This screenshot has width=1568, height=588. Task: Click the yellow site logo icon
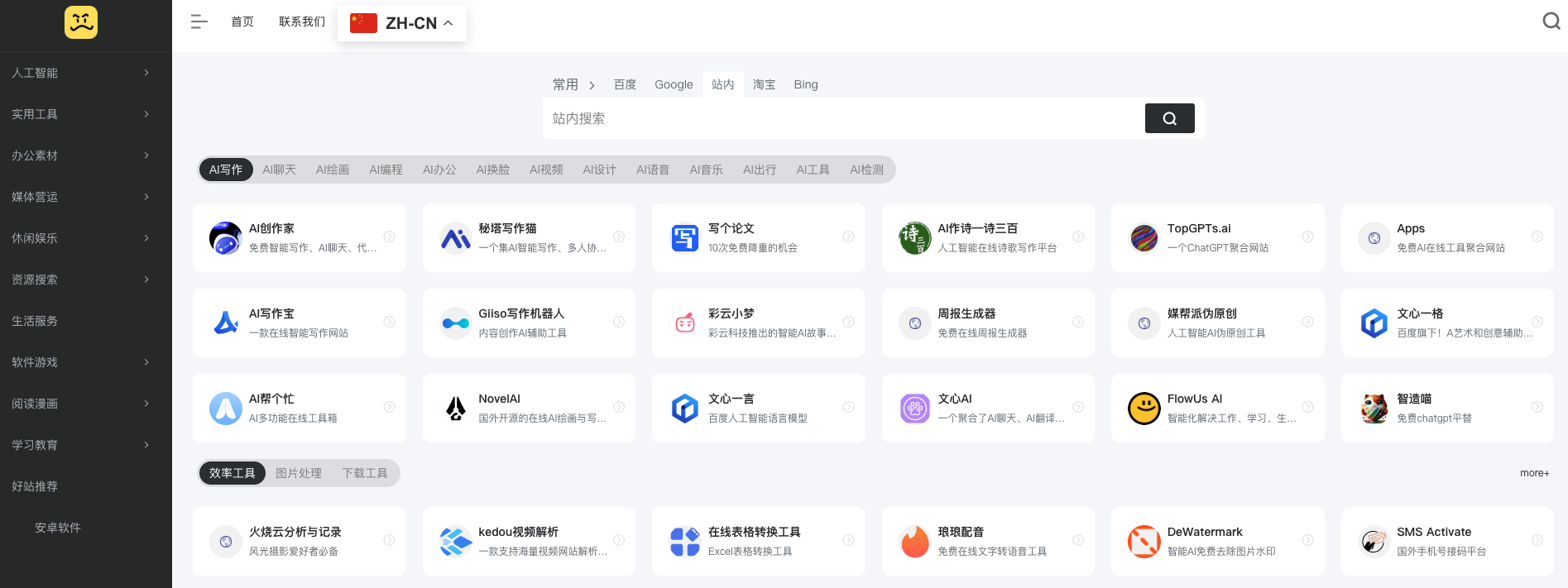(x=81, y=22)
